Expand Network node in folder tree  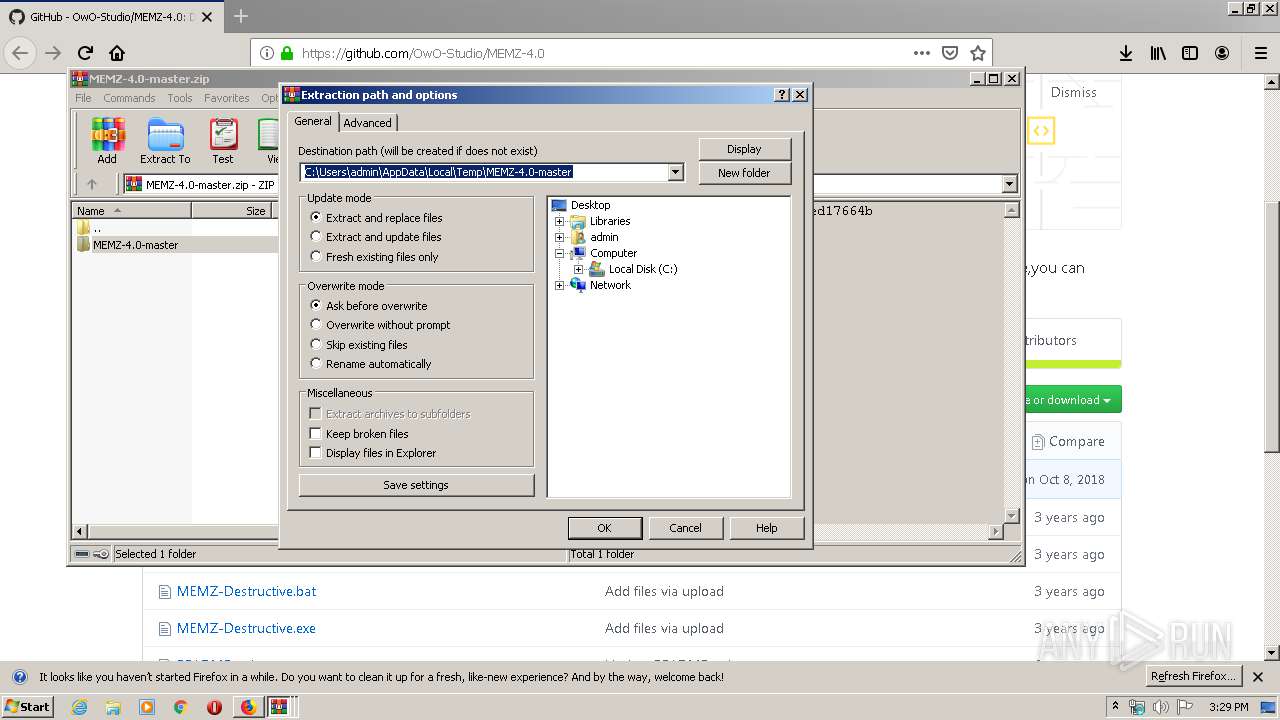(560, 285)
